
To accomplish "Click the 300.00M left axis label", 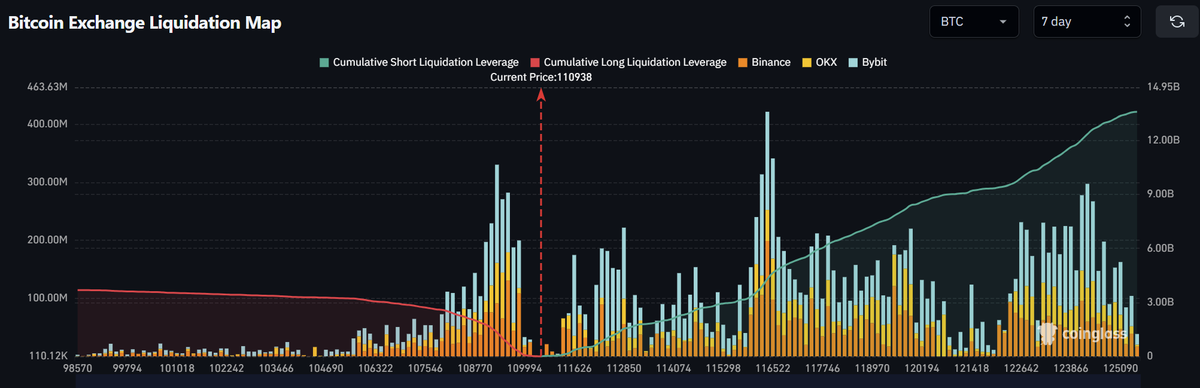I will (x=47, y=182).
